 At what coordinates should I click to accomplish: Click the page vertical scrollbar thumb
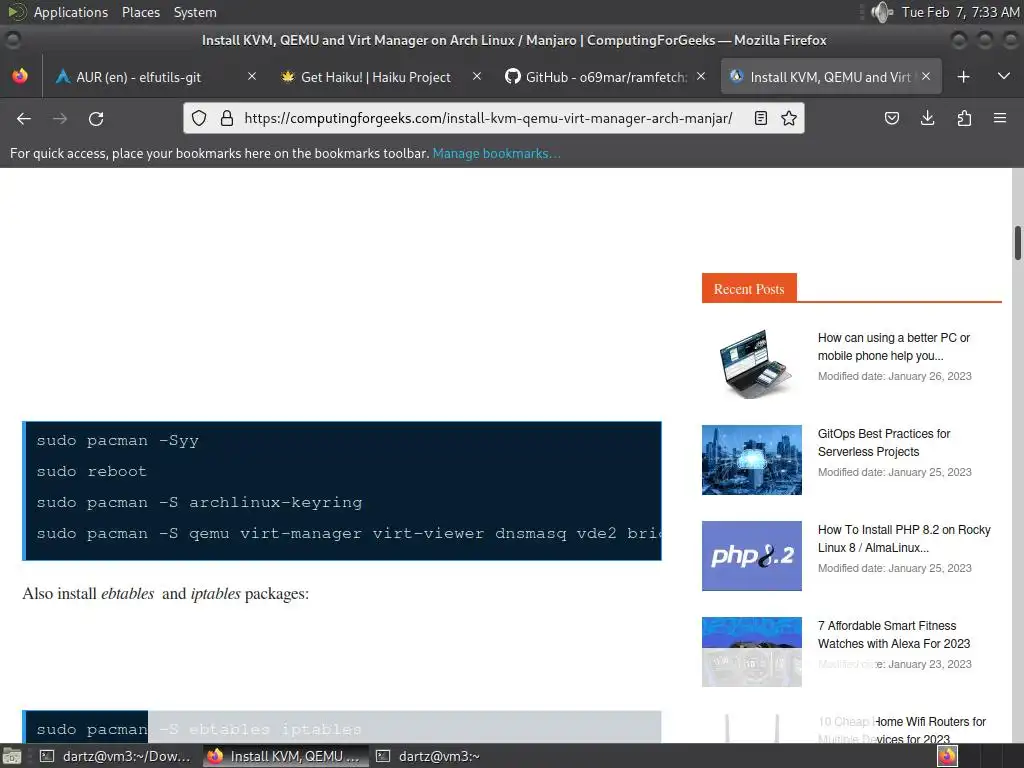[x=1017, y=243]
